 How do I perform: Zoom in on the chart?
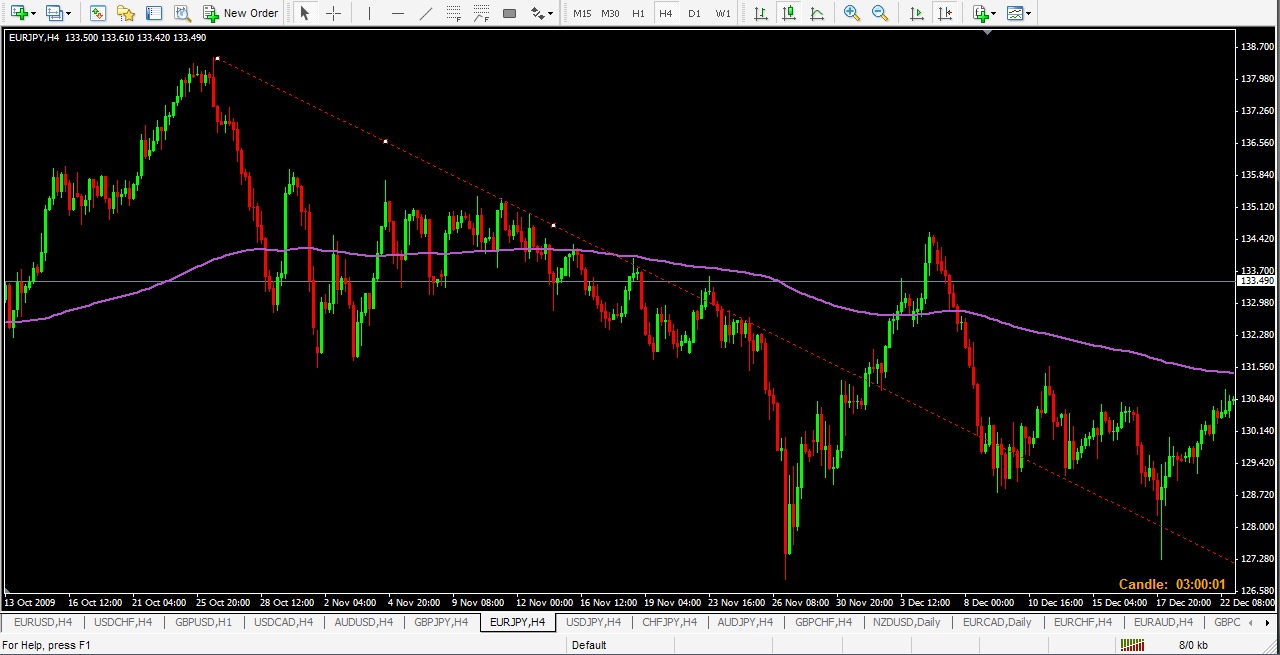point(852,13)
